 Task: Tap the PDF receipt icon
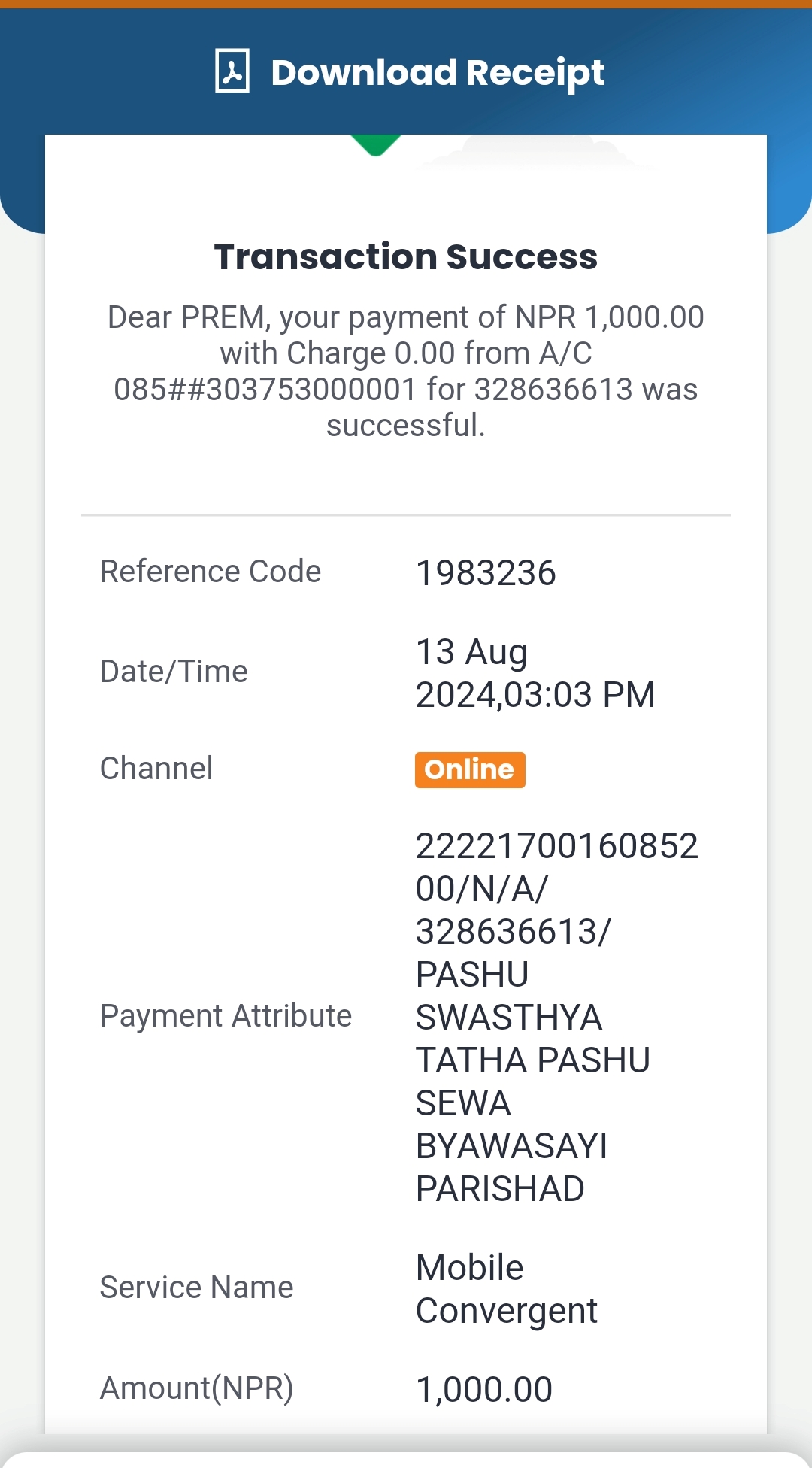(232, 71)
